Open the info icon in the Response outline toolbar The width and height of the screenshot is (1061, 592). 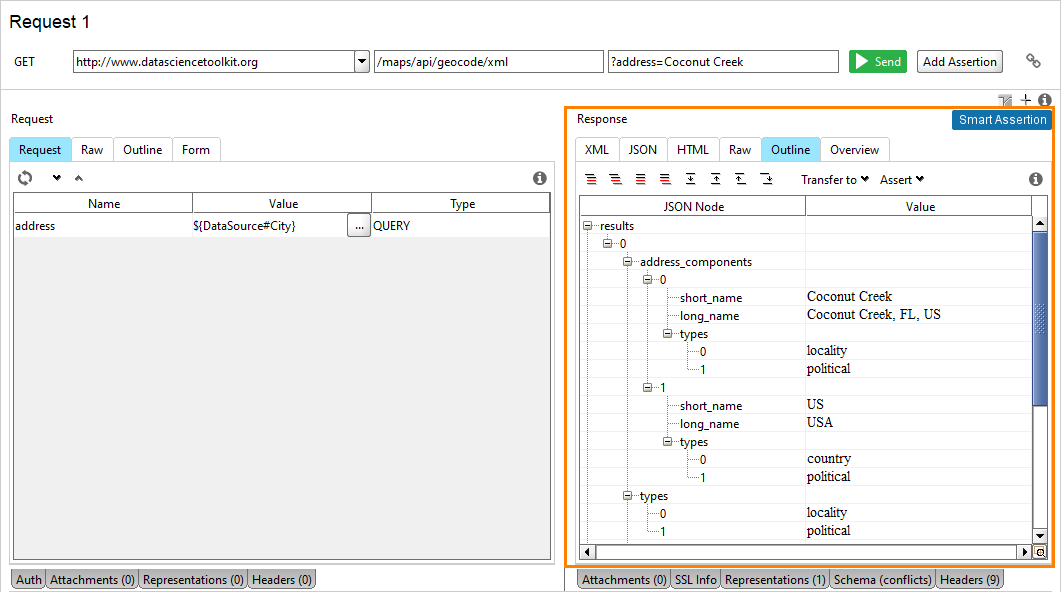[x=1036, y=179]
